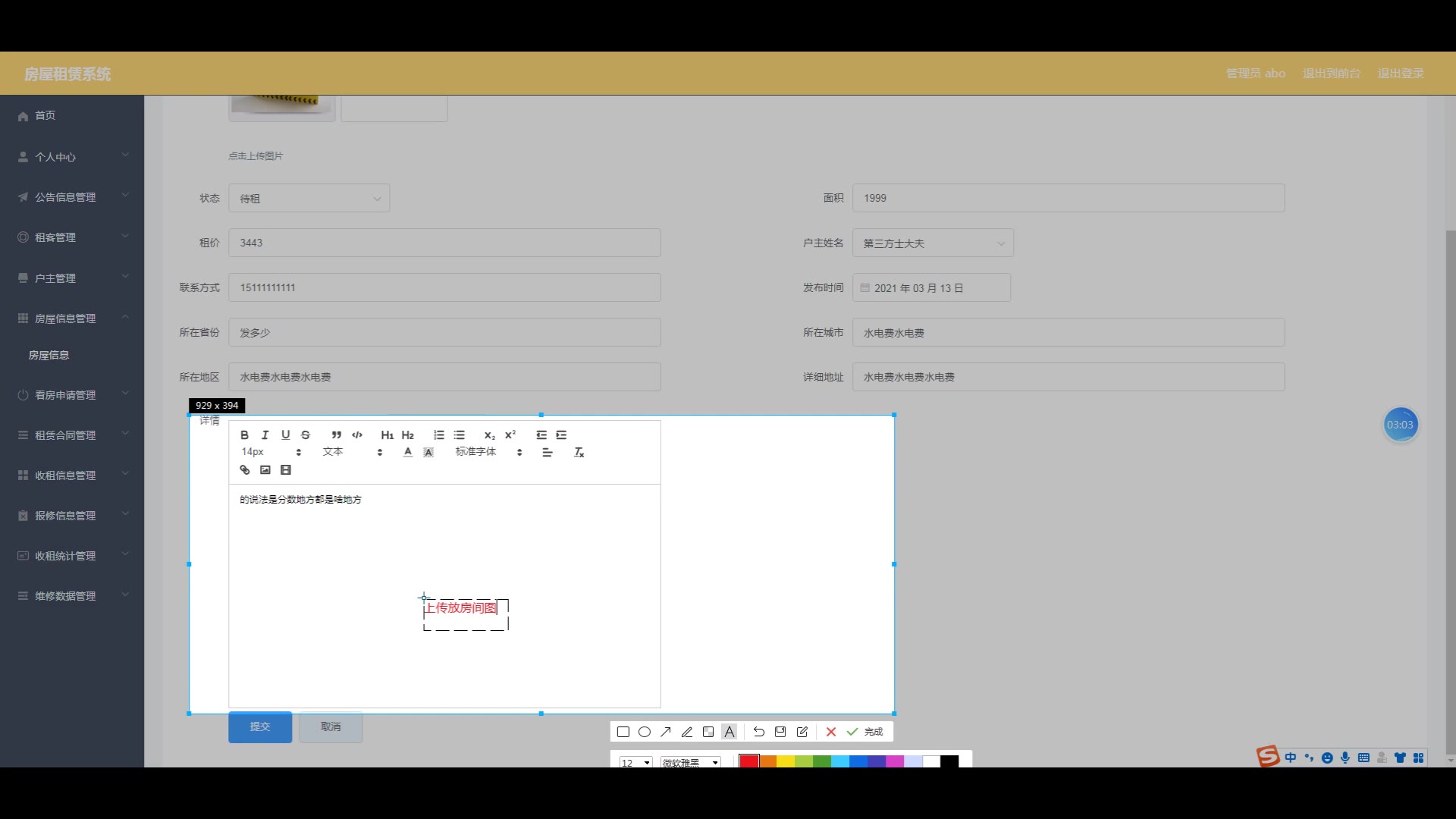Click the 租价 input field
The image size is (1456, 819).
(444, 243)
